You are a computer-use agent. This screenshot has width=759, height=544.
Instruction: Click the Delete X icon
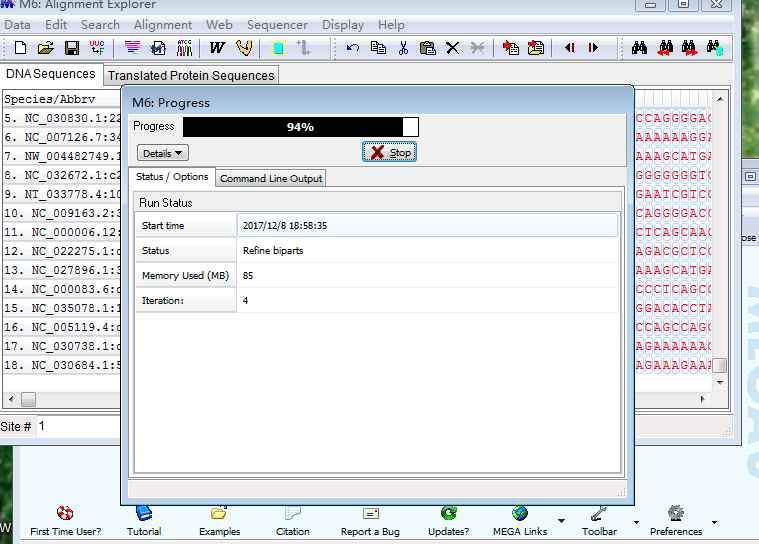click(452, 48)
